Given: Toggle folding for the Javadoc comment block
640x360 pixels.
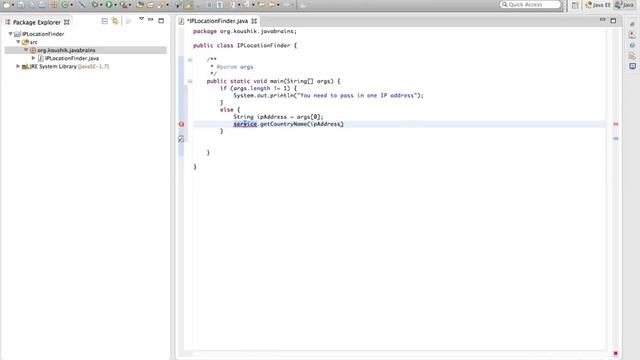Looking at the screenshot, I should click(190, 60).
